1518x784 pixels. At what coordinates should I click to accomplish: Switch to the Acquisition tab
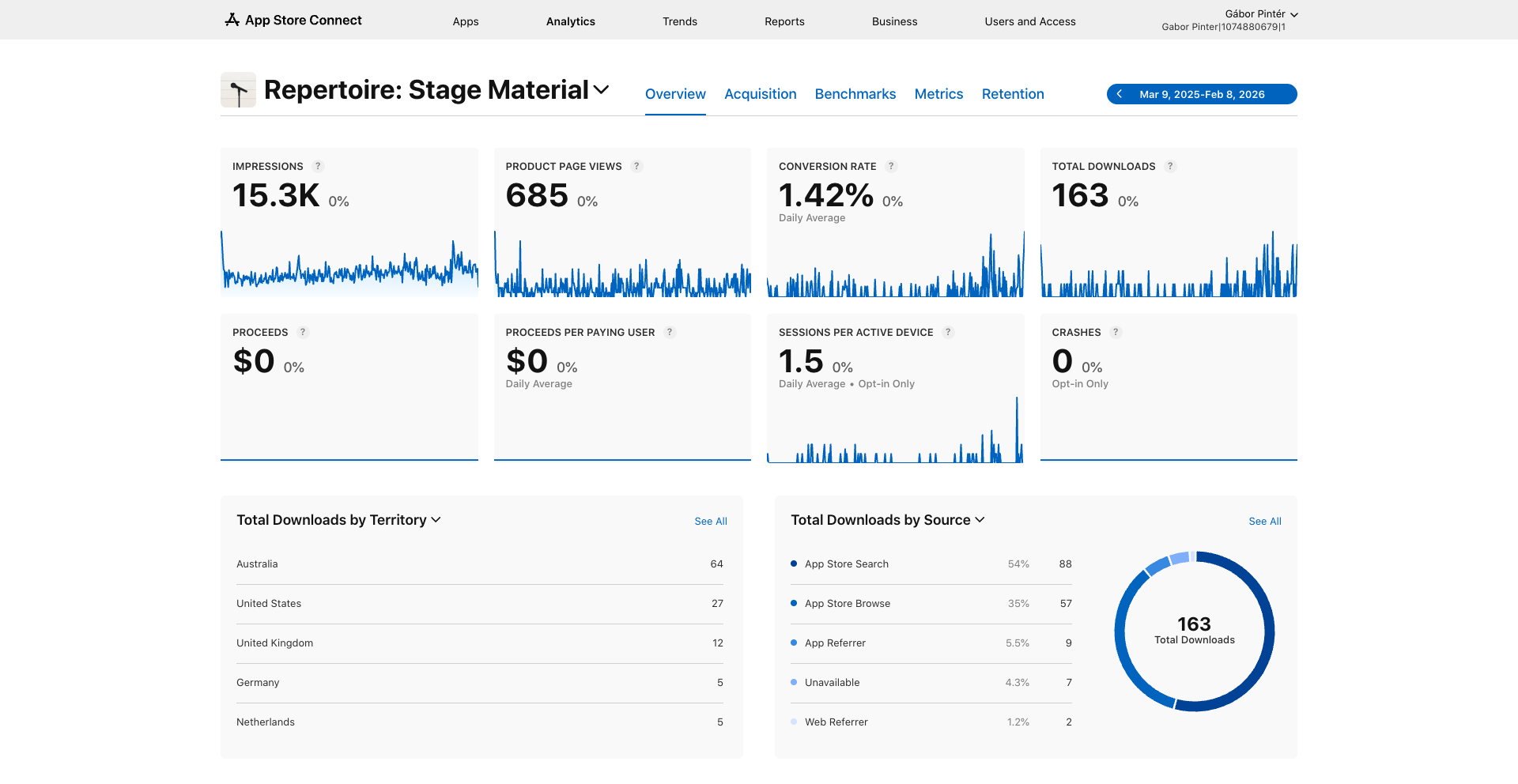coord(761,94)
